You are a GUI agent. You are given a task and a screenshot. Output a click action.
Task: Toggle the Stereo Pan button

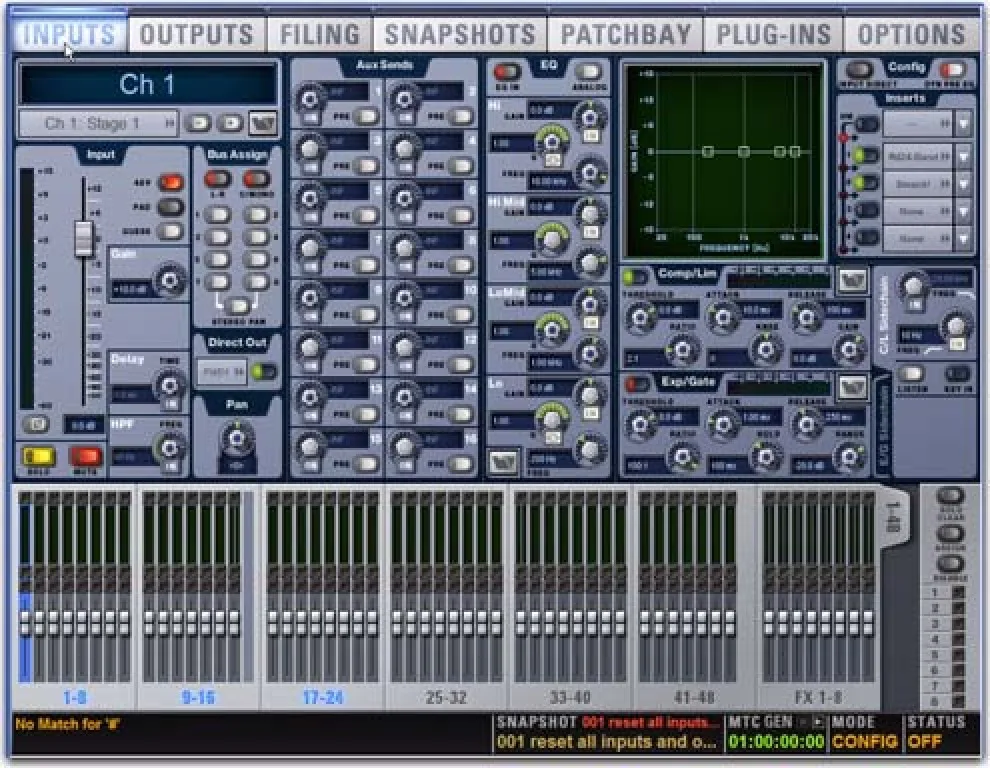(x=237, y=307)
